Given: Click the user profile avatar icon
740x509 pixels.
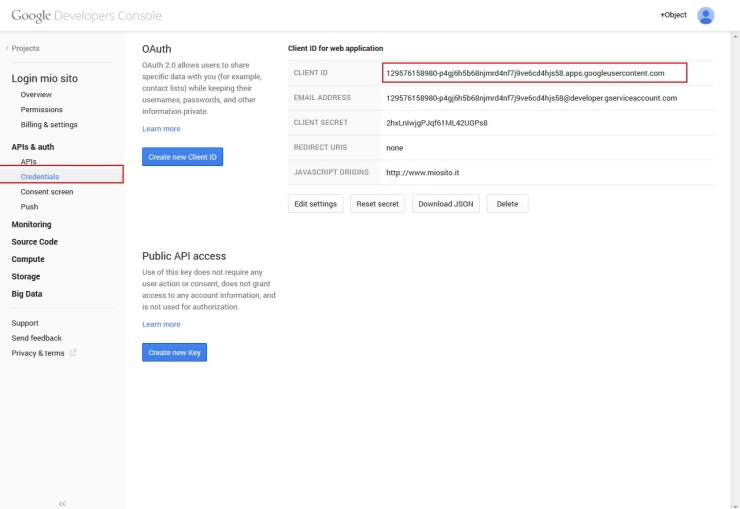Looking at the screenshot, I should pyautogui.click(x=706, y=15).
